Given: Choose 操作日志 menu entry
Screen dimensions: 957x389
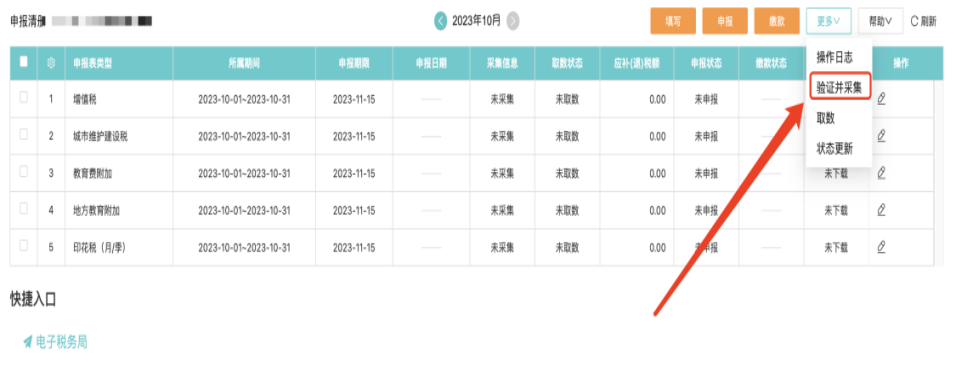Looking at the screenshot, I should click(x=834, y=57).
